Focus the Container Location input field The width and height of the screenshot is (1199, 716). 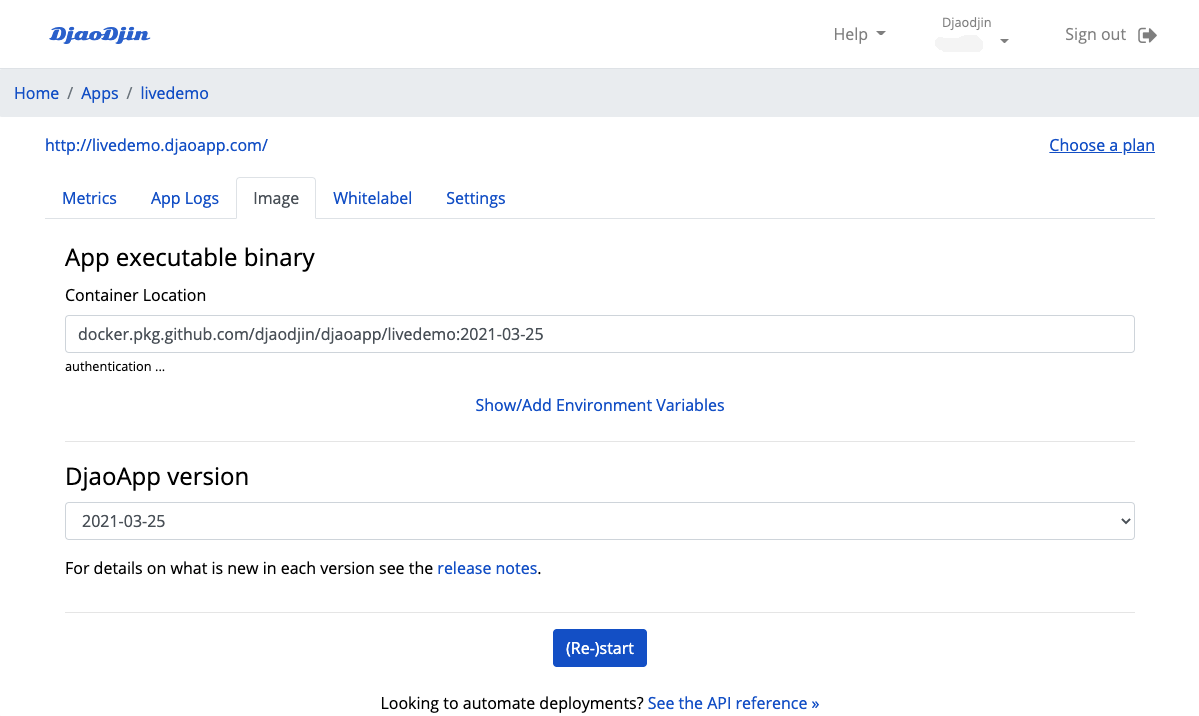click(x=600, y=334)
